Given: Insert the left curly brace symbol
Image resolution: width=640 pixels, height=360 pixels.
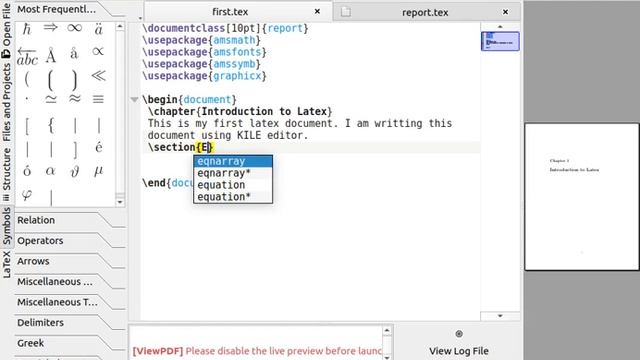Looking at the screenshot, I should pos(51,126).
